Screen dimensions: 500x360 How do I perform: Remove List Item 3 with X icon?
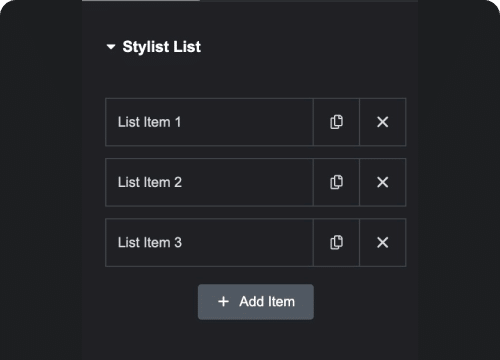click(383, 243)
